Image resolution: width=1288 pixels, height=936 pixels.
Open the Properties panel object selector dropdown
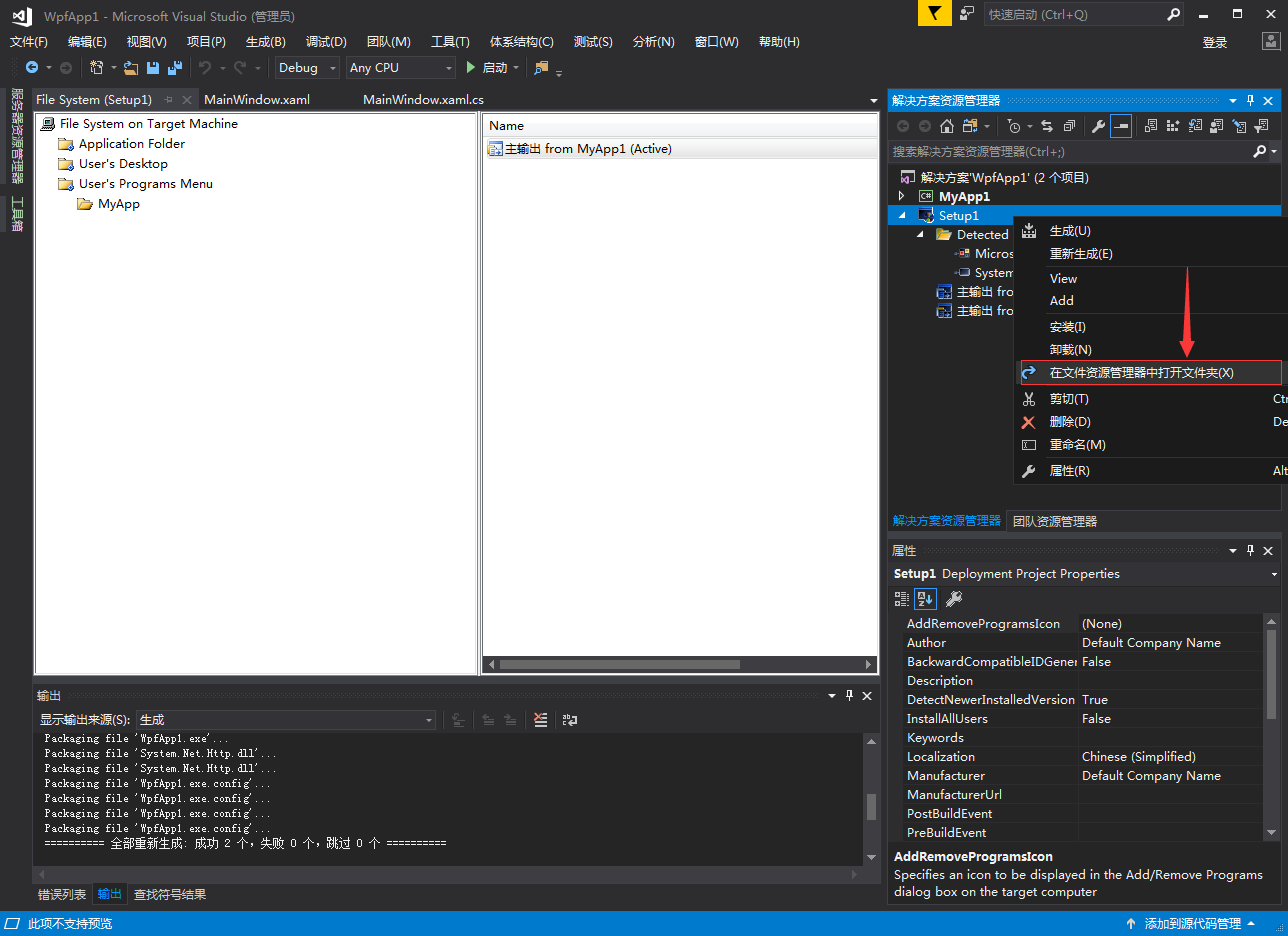tap(1274, 574)
